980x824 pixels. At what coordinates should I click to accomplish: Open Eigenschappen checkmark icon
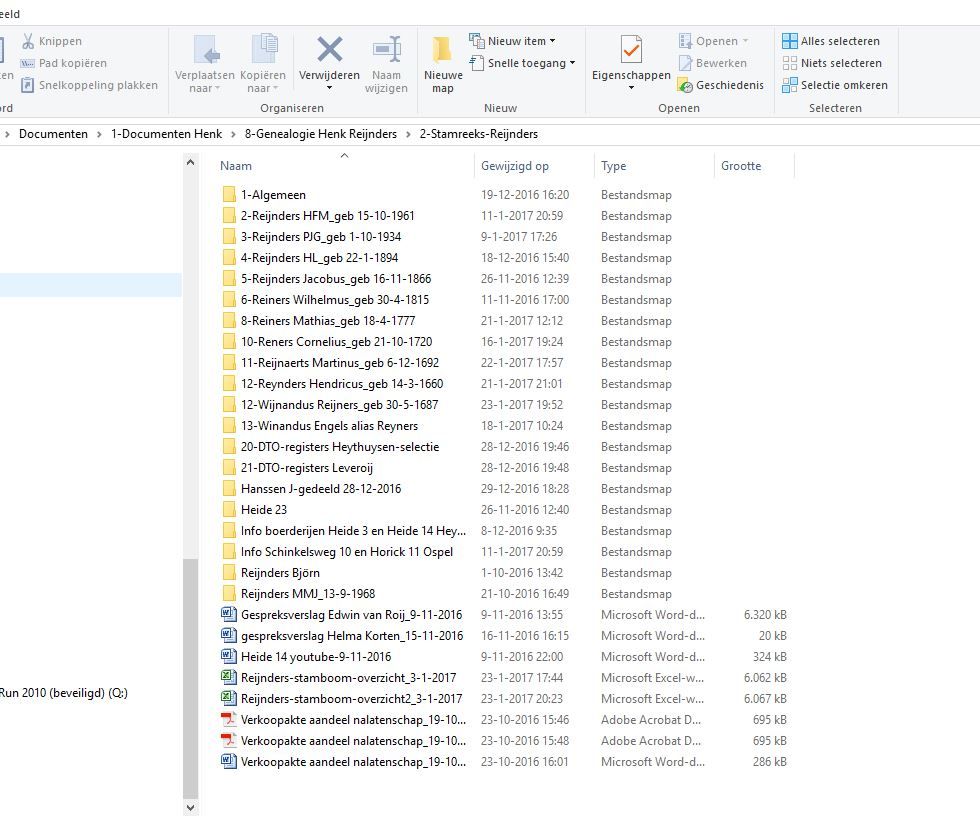(x=631, y=49)
